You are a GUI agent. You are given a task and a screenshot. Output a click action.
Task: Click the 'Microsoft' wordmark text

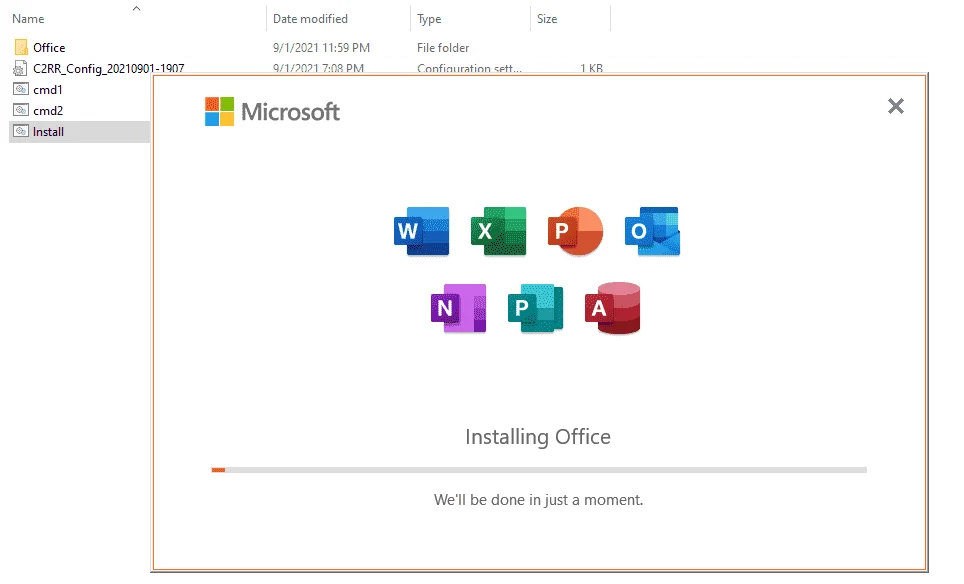tap(290, 112)
